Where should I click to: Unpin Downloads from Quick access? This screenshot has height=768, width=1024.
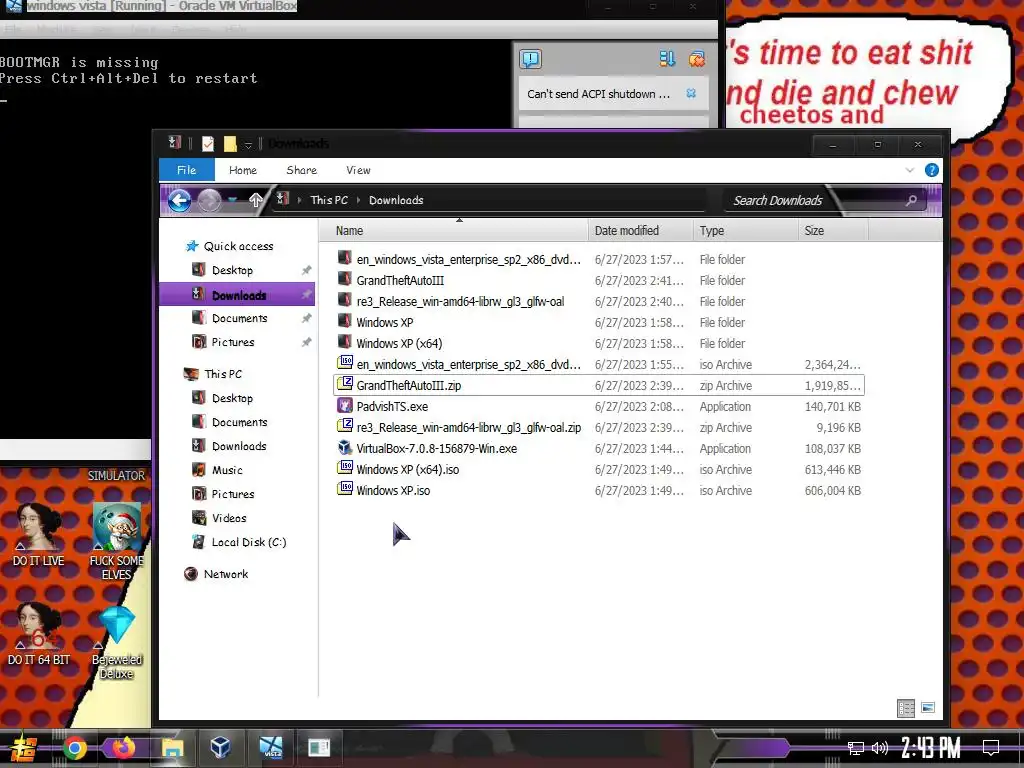tap(306, 295)
